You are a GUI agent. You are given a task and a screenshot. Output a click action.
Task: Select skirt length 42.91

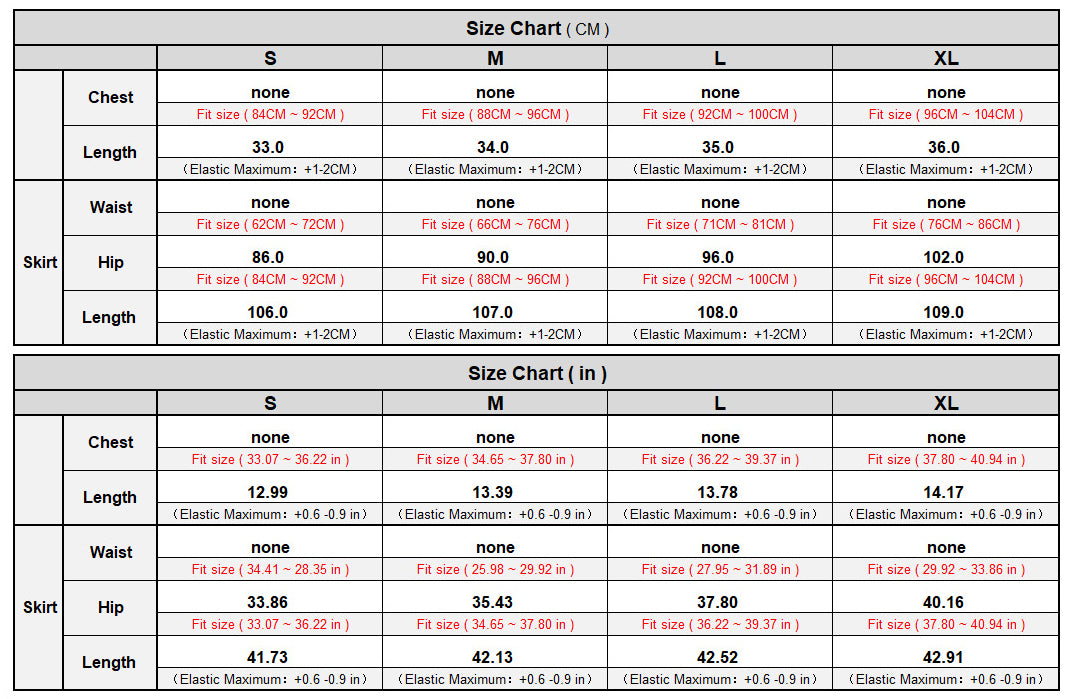tap(944, 657)
